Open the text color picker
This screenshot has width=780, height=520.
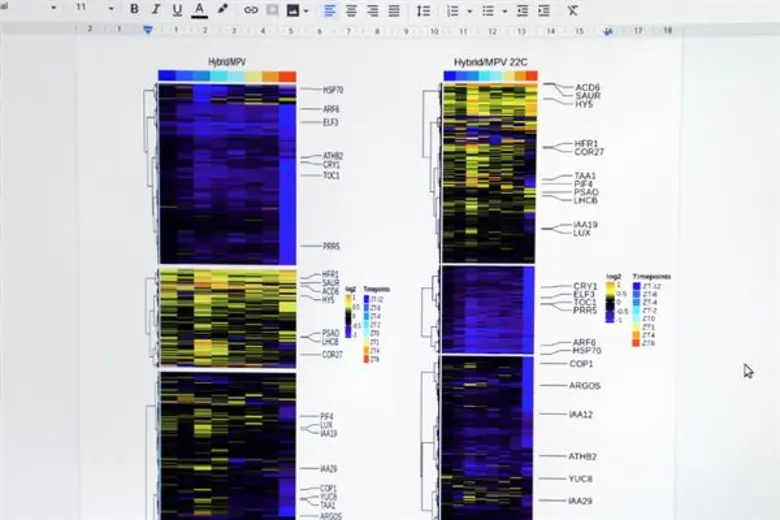(199, 10)
